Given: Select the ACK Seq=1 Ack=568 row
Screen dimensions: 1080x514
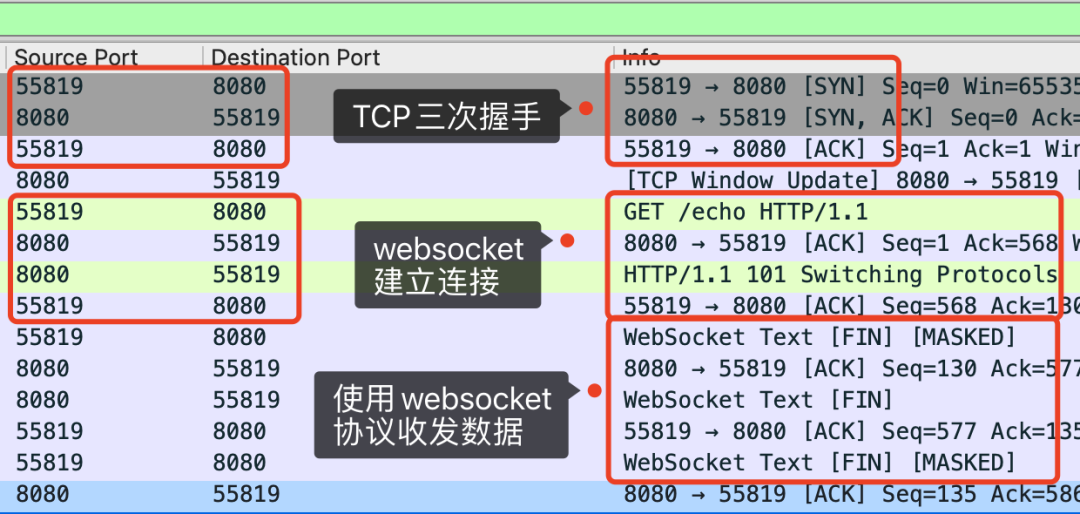Looking at the screenshot, I should (x=540, y=243).
